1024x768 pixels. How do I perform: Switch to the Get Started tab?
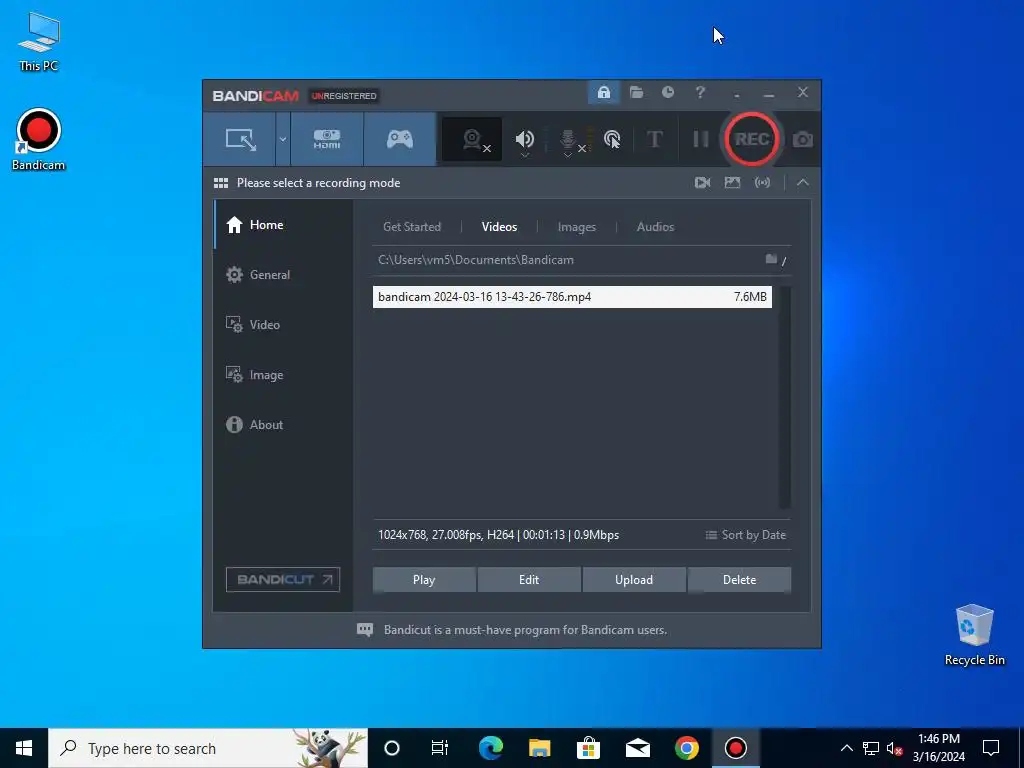pyautogui.click(x=411, y=227)
